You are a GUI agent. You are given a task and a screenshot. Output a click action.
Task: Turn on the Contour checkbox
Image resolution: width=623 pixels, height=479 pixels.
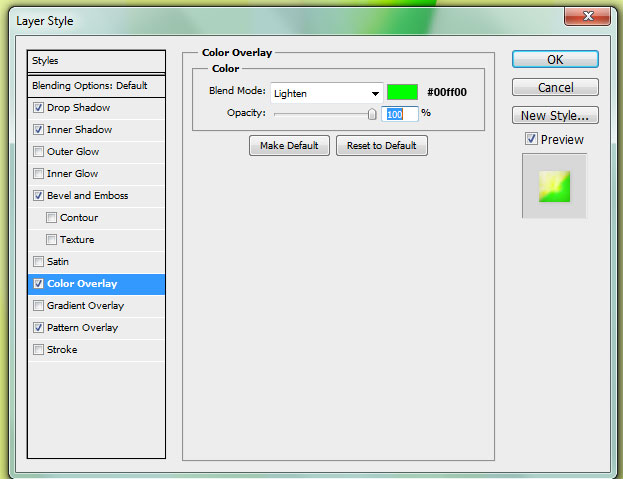(52, 218)
